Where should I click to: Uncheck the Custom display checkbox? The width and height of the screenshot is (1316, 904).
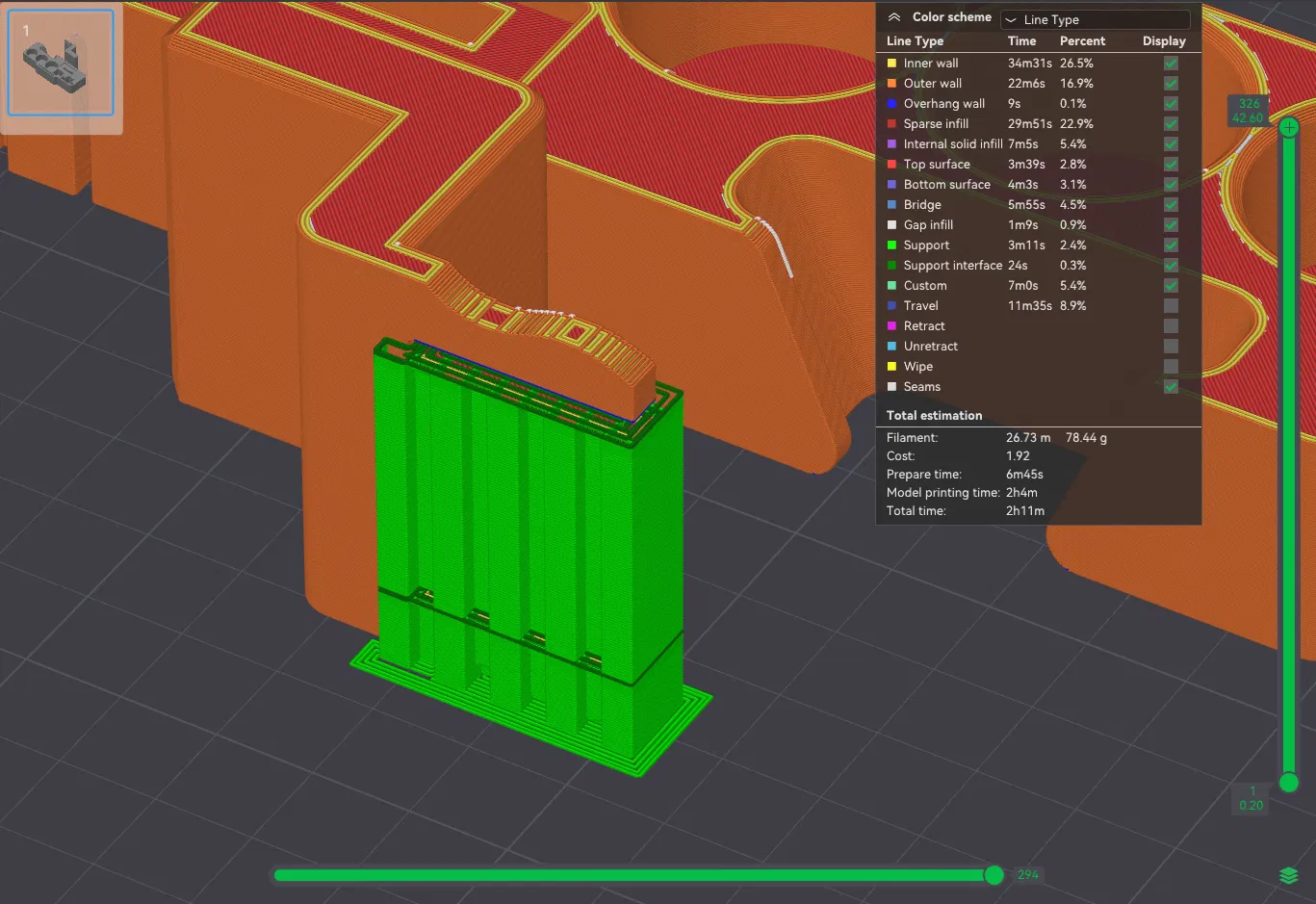(x=1171, y=286)
